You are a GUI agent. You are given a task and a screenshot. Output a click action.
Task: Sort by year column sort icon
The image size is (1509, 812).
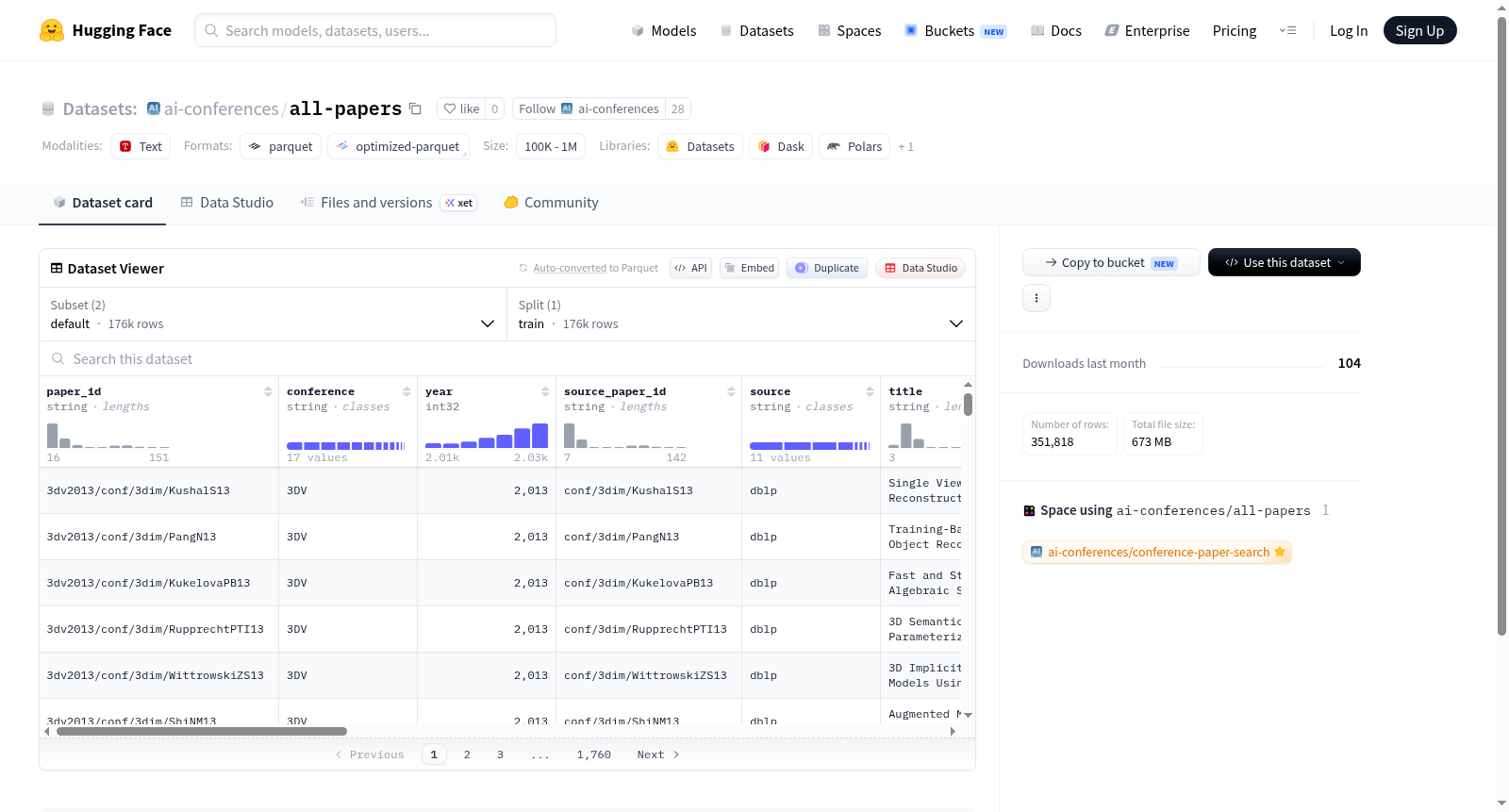click(545, 391)
